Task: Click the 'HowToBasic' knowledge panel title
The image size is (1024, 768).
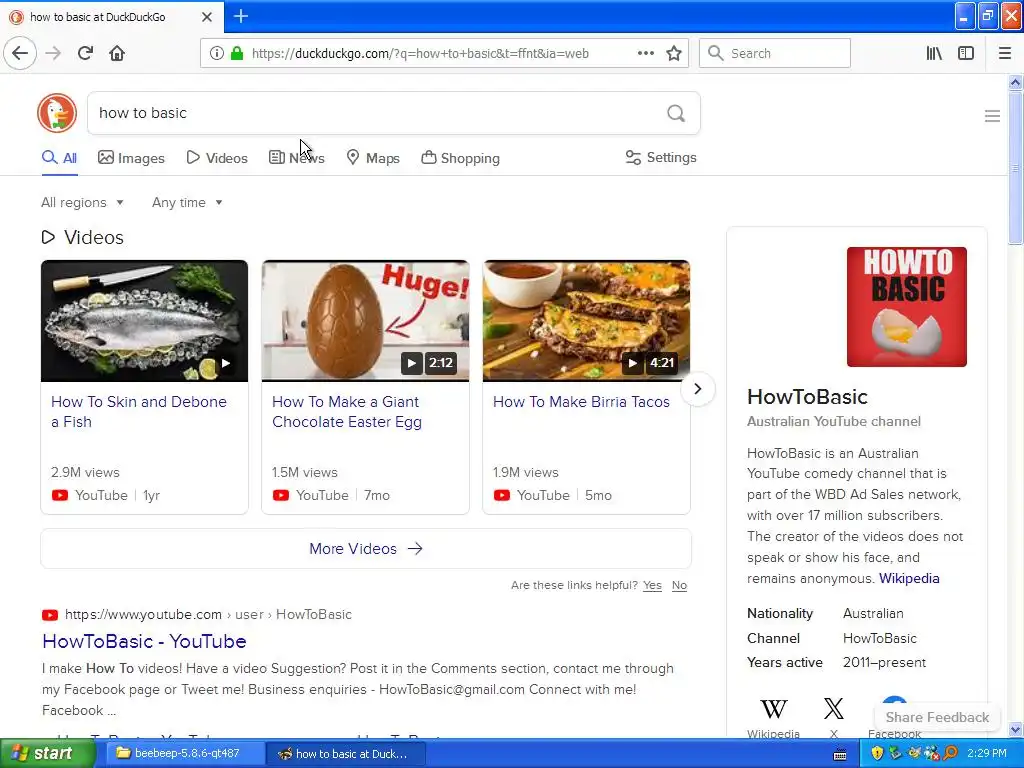Action: [807, 396]
